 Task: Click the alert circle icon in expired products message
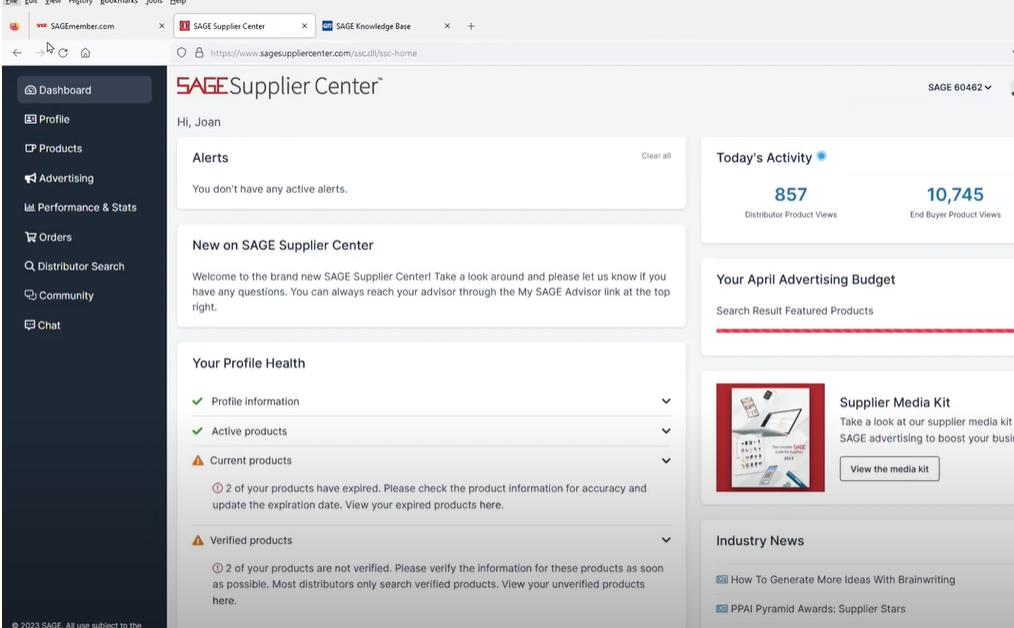(x=218, y=488)
